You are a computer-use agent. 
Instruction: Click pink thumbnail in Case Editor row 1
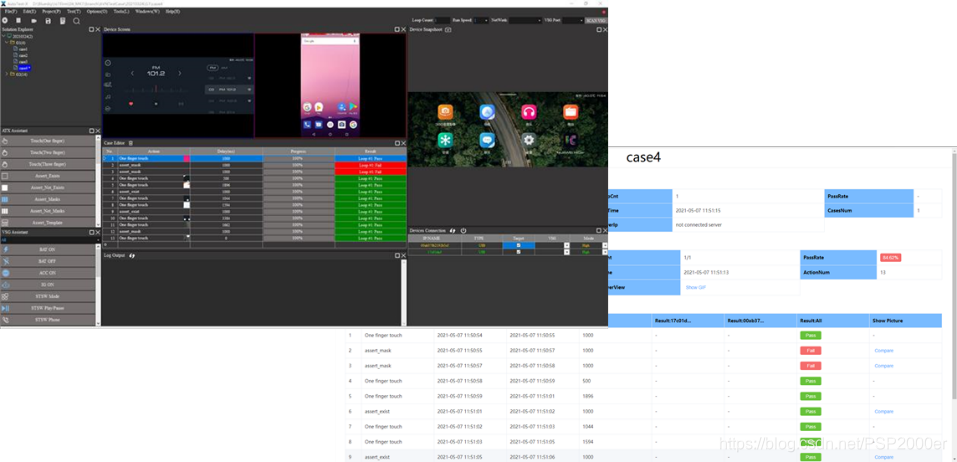point(186,158)
